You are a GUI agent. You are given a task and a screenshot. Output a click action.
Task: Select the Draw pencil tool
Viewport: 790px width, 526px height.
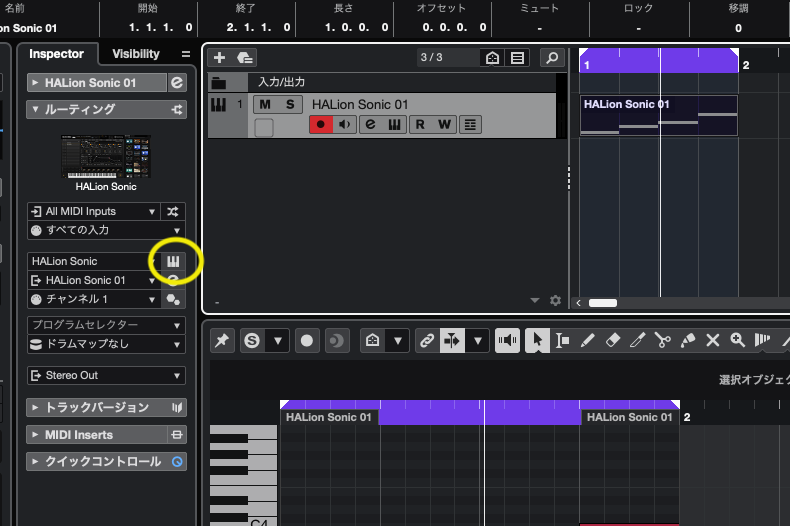[587, 341]
